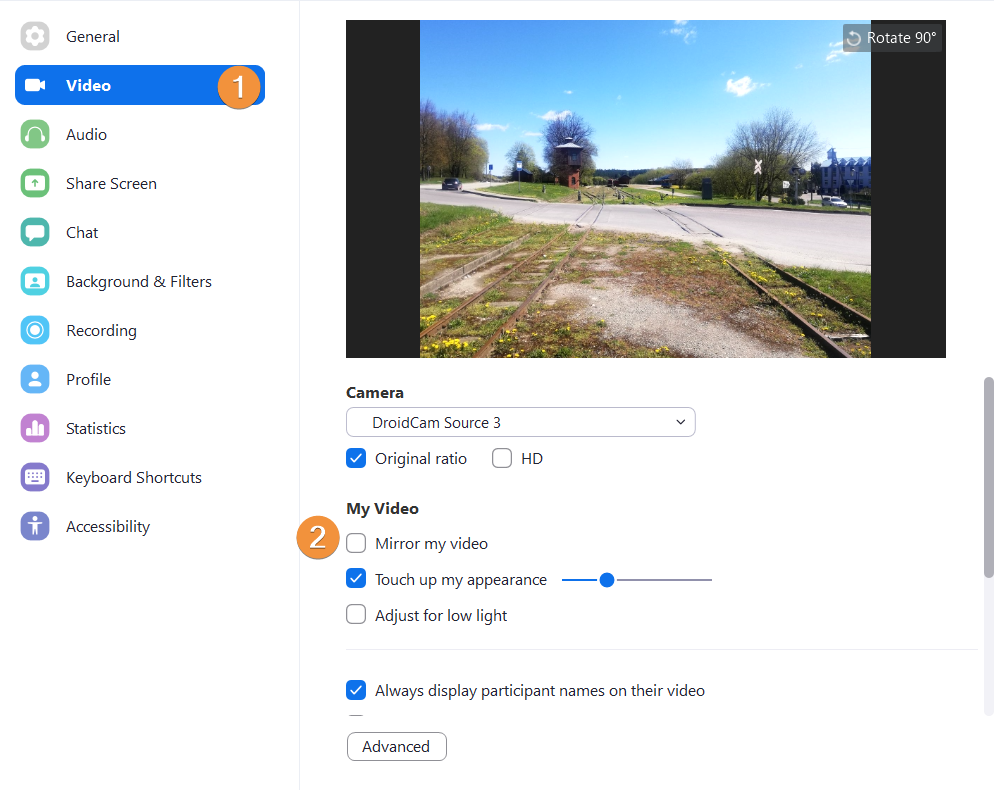The image size is (994, 790).
Task: Open the Camera source dropdown
Action: tap(520, 422)
